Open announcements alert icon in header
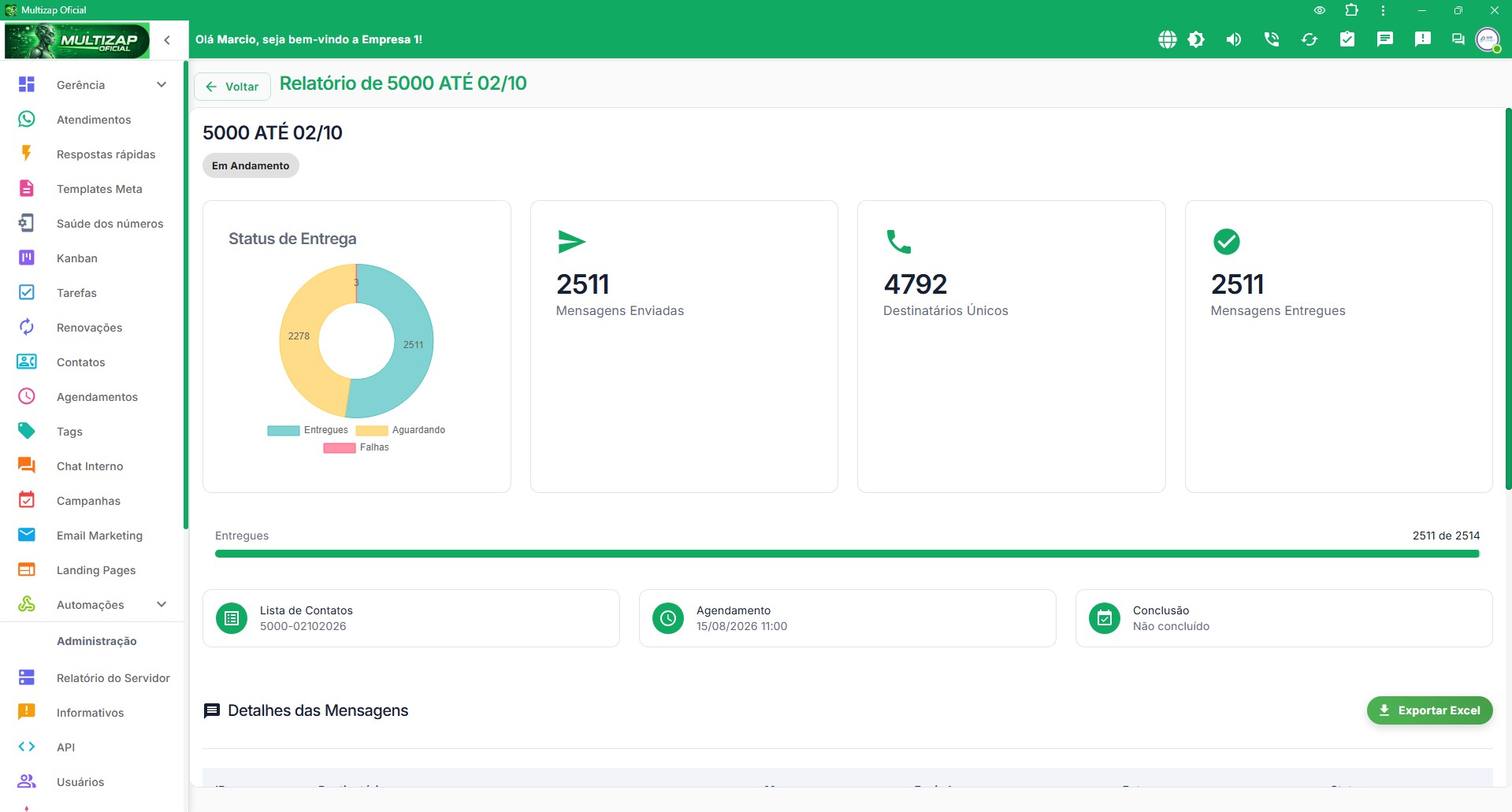This screenshot has height=812, width=1512. point(1423,39)
